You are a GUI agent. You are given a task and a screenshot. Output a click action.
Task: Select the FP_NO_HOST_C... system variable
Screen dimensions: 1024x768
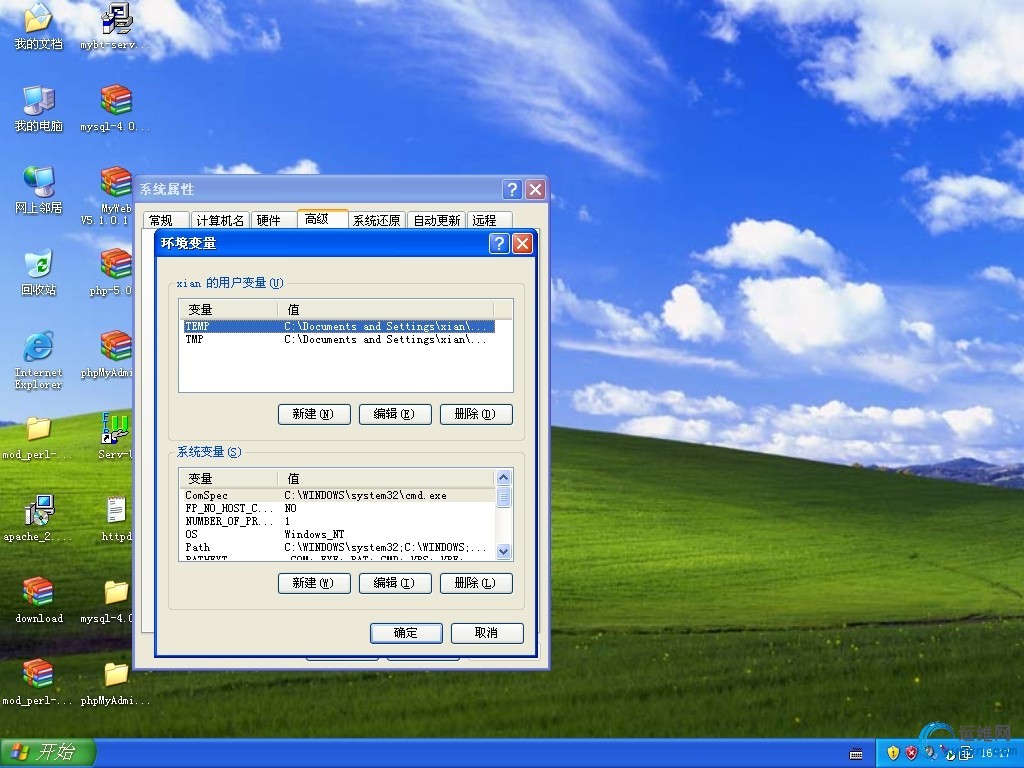tap(338, 509)
